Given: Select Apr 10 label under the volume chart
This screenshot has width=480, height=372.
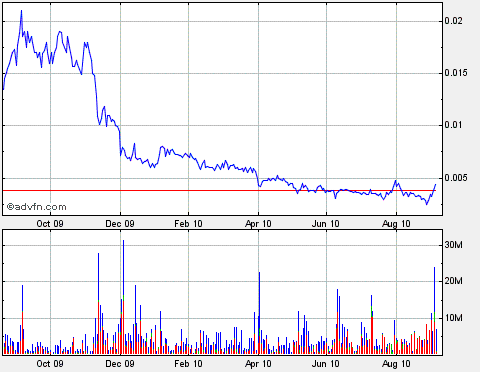Looking at the screenshot, I should [x=258, y=364].
